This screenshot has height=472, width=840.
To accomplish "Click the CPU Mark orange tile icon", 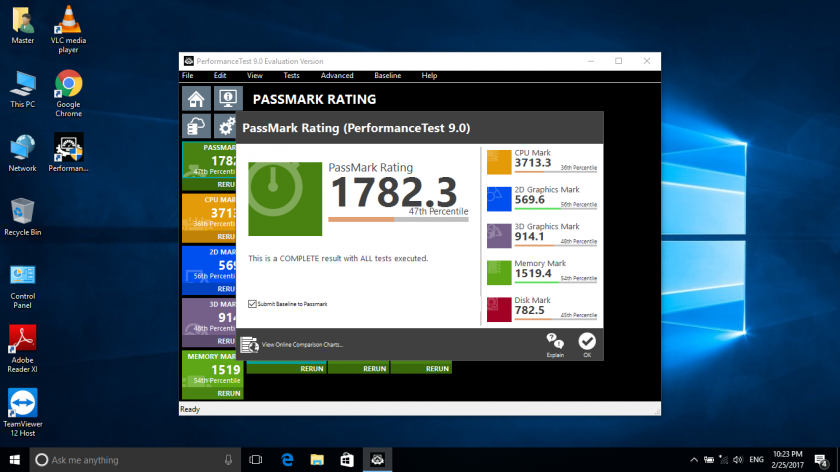I will (x=498, y=162).
